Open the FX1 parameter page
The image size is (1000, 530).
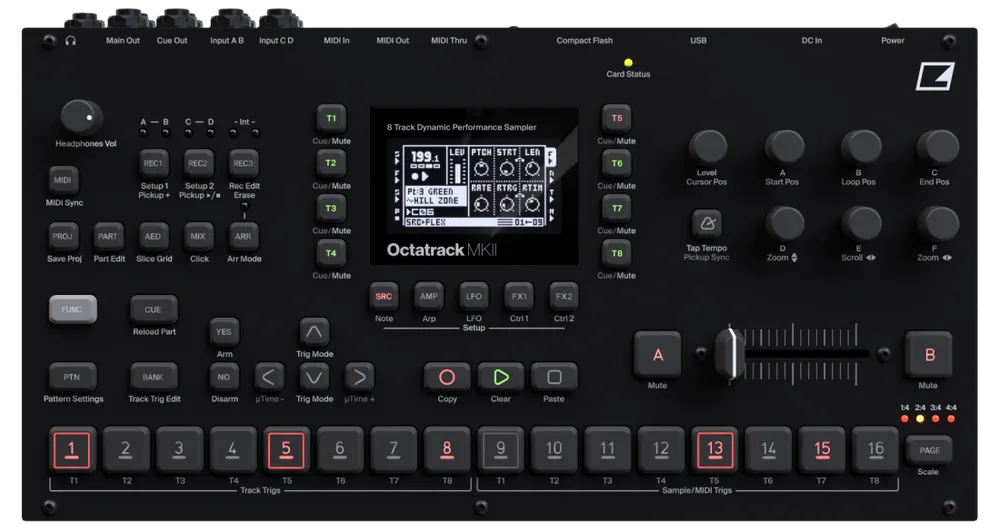tap(518, 297)
